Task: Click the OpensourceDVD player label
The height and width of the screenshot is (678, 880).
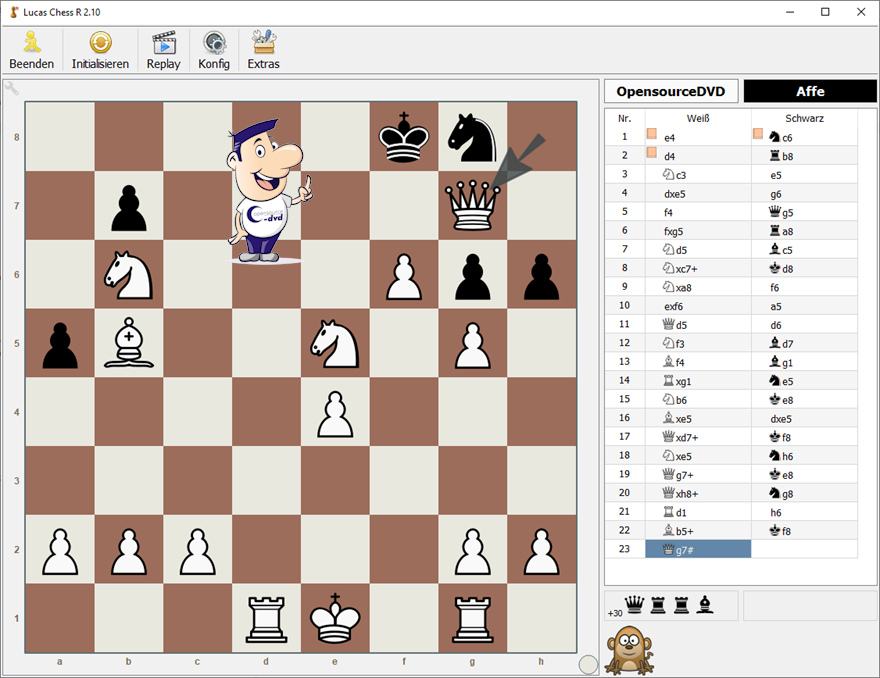Action: click(671, 91)
